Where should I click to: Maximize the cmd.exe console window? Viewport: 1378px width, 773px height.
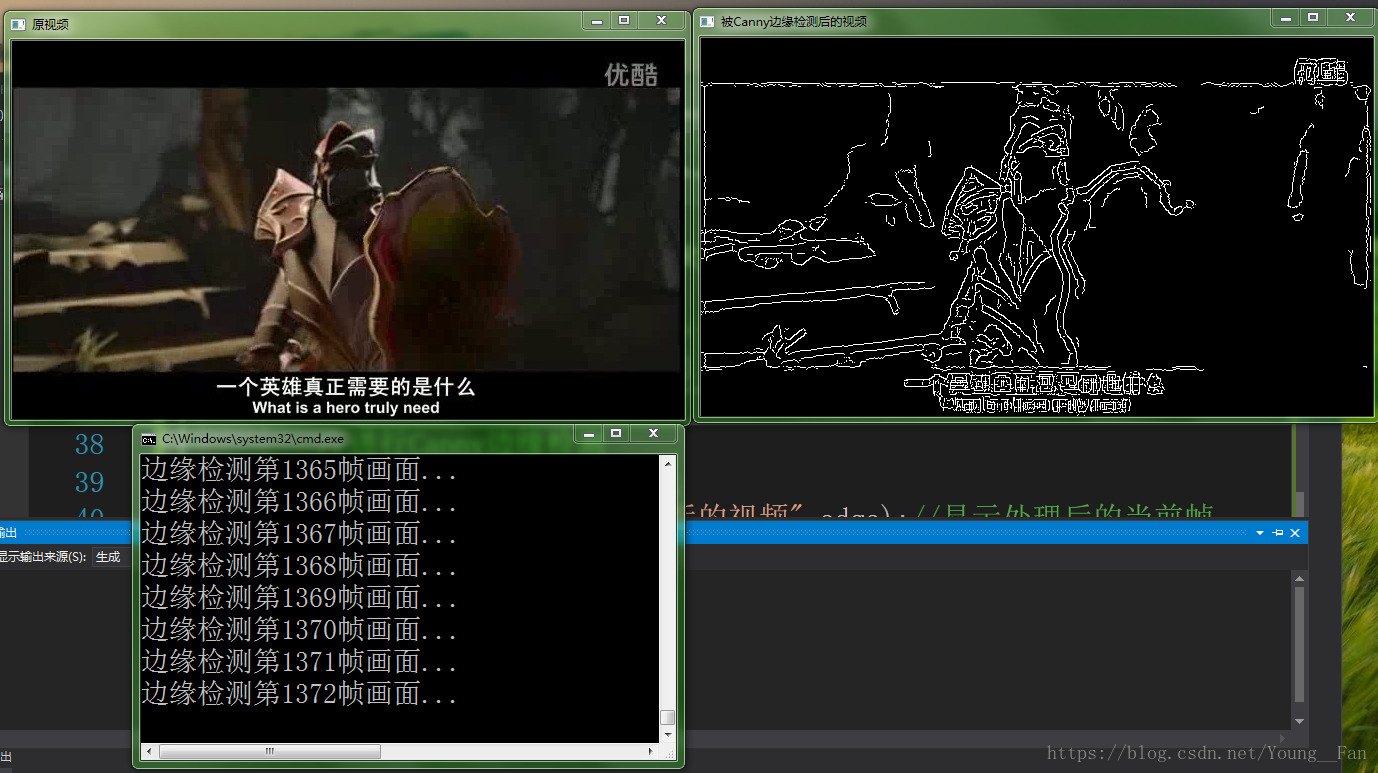click(617, 434)
